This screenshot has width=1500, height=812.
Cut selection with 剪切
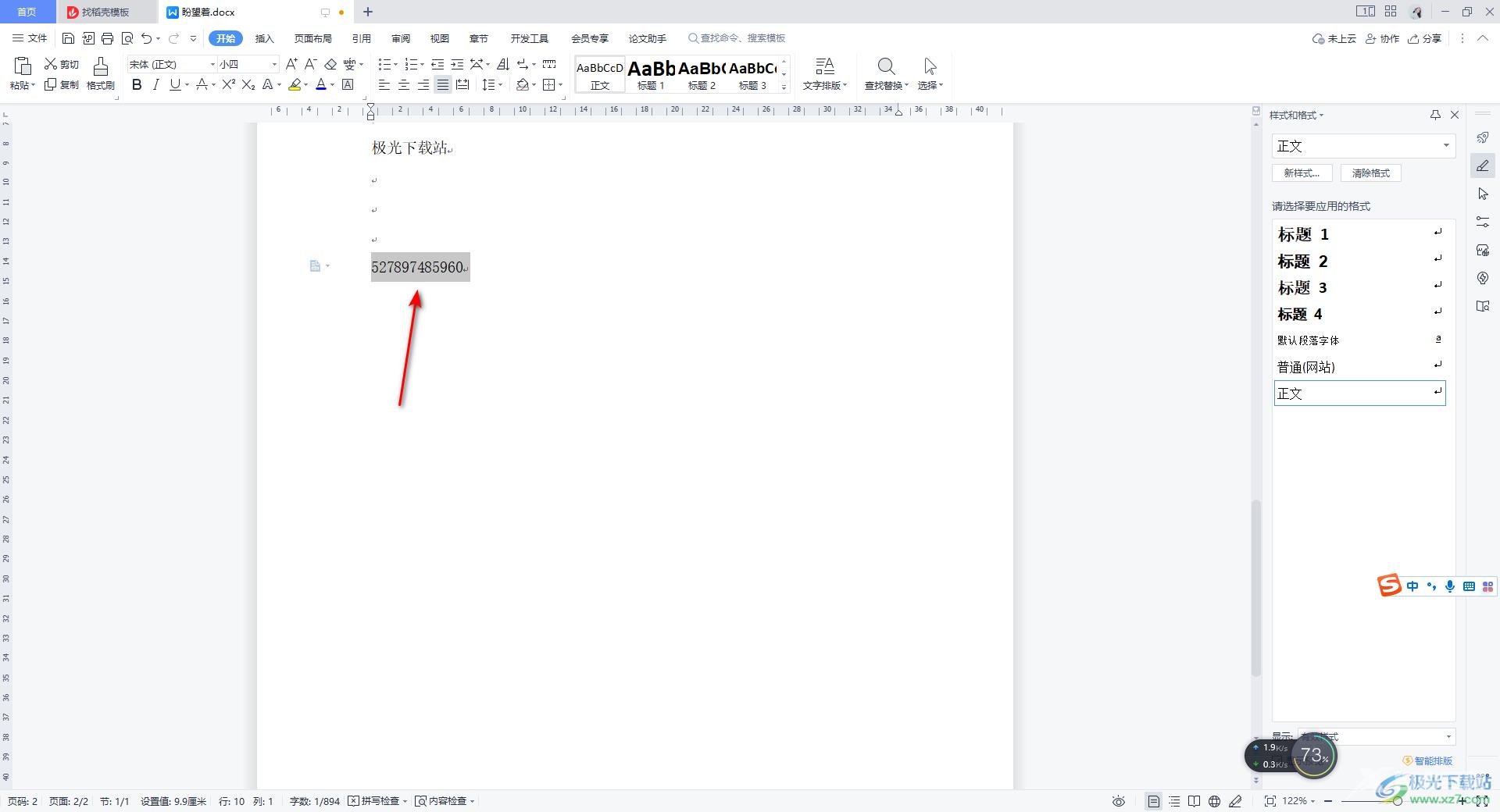pos(62,64)
